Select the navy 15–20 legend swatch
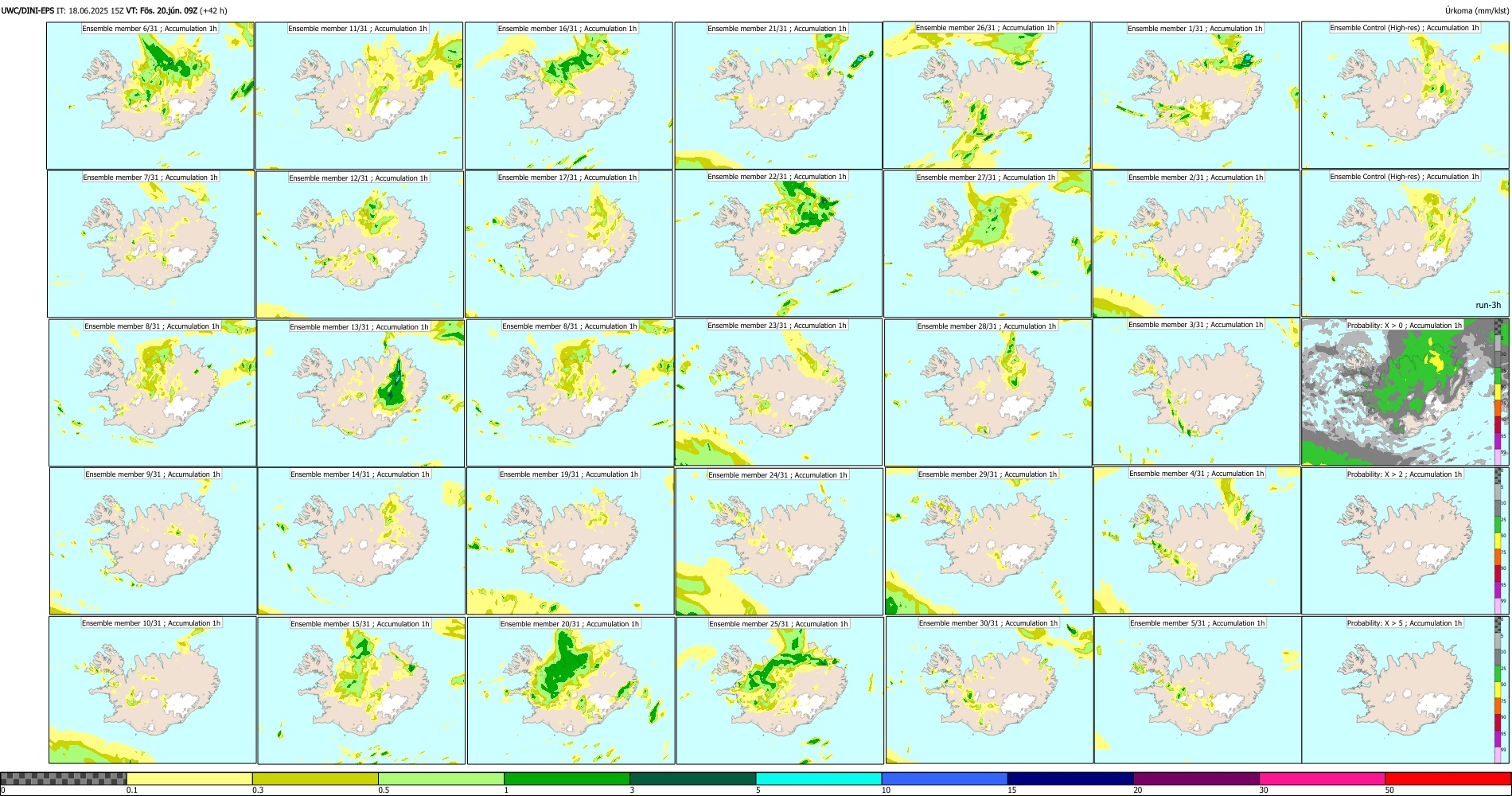 pyautogui.click(x=1070, y=778)
